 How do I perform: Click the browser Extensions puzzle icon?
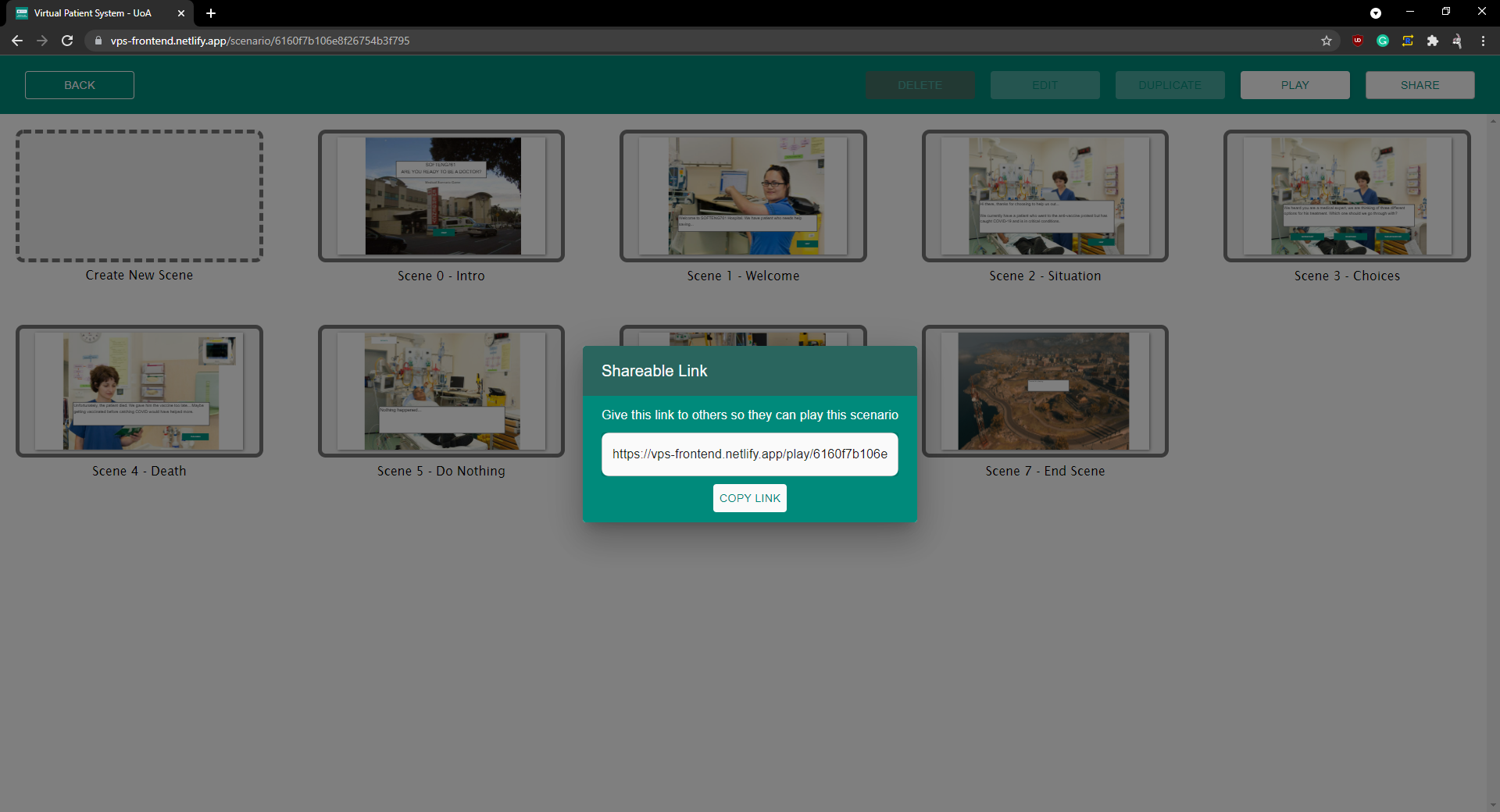pyautogui.click(x=1433, y=41)
